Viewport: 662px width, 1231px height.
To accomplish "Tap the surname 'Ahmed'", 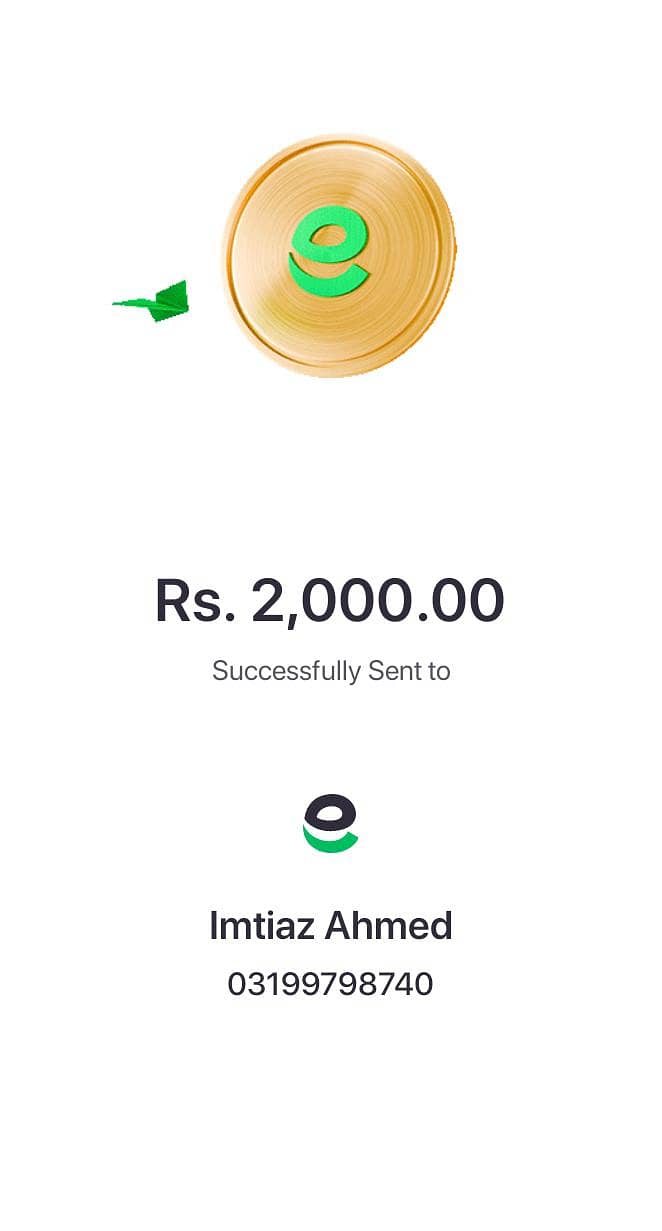I will 389,926.
